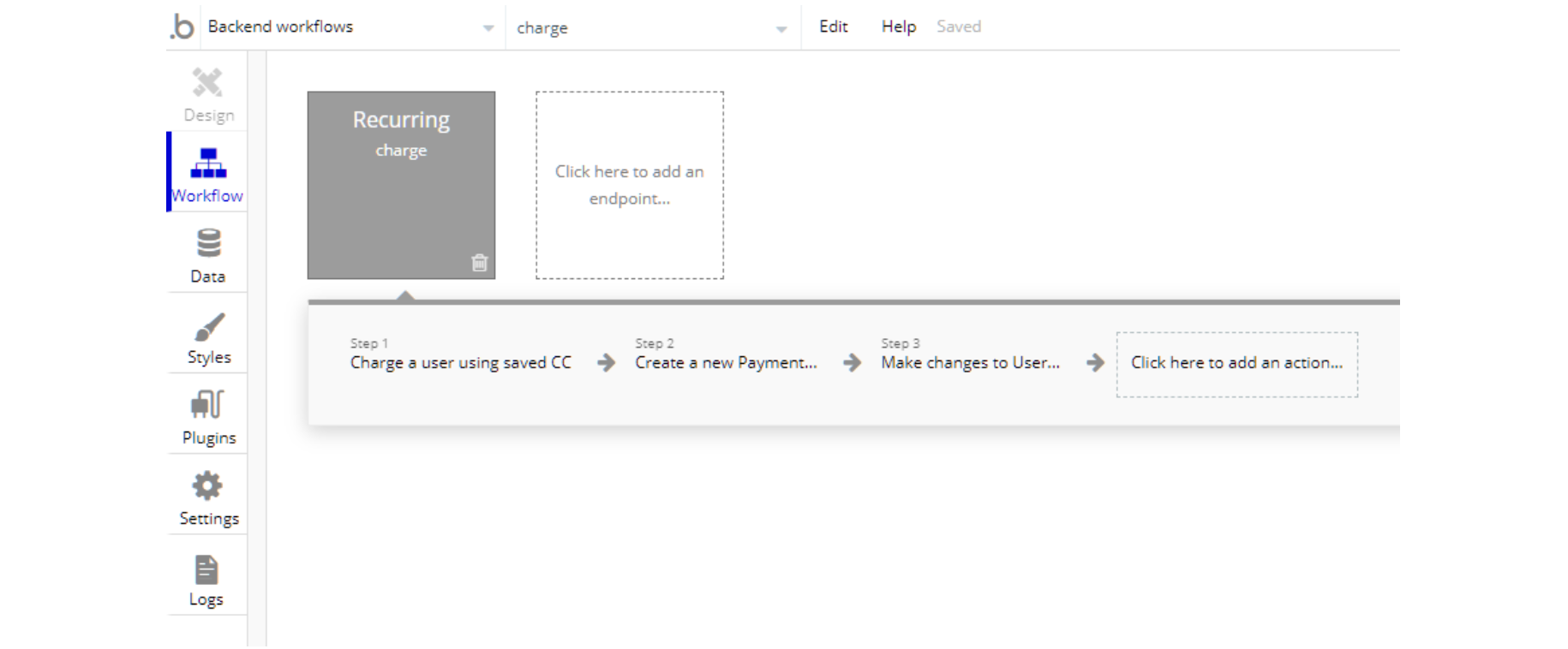1568x649 pixels.
Task: Open the Plugins icon
Action: click(207, 404)
